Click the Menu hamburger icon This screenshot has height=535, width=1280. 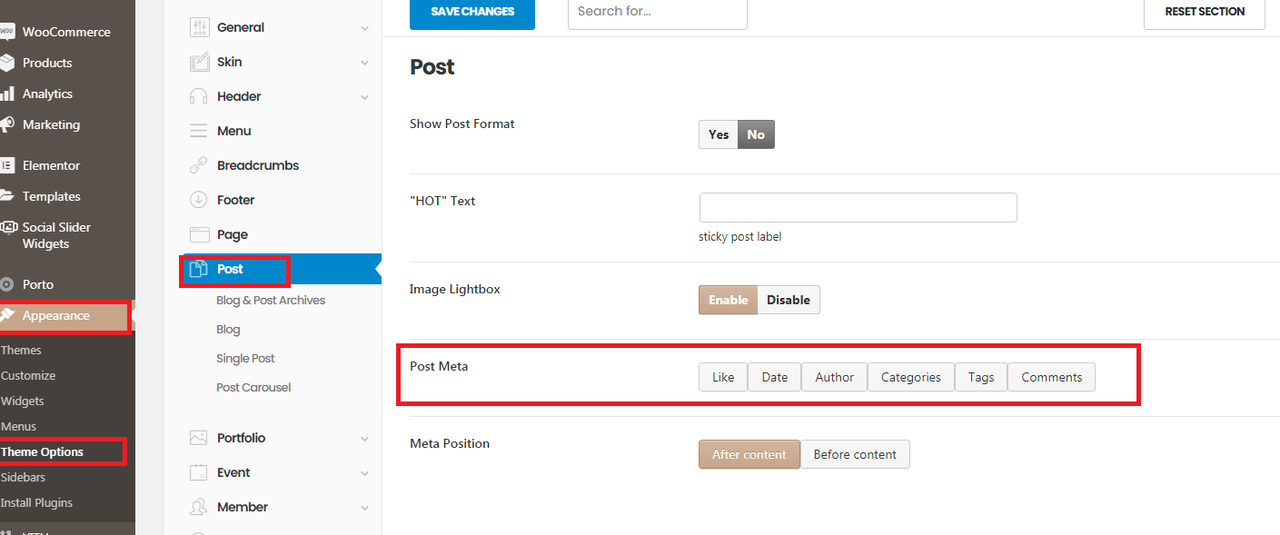(x=199, y=131)
